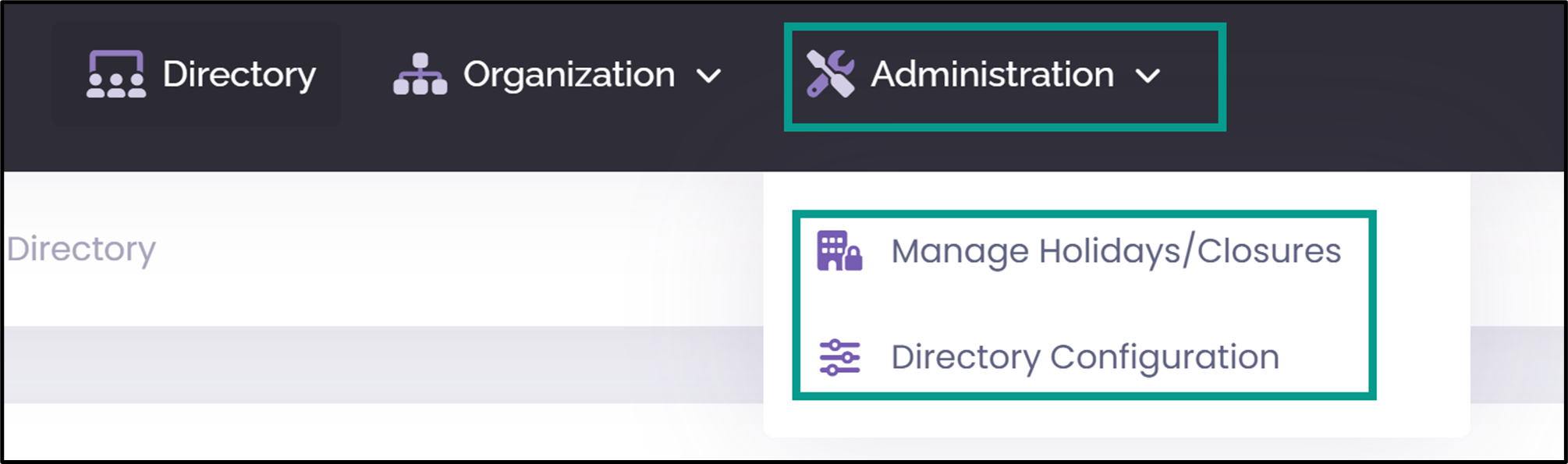Click the sliders icon for Directory Configuration
This screenshot has height=464, width=1568.
pos(839,357)
